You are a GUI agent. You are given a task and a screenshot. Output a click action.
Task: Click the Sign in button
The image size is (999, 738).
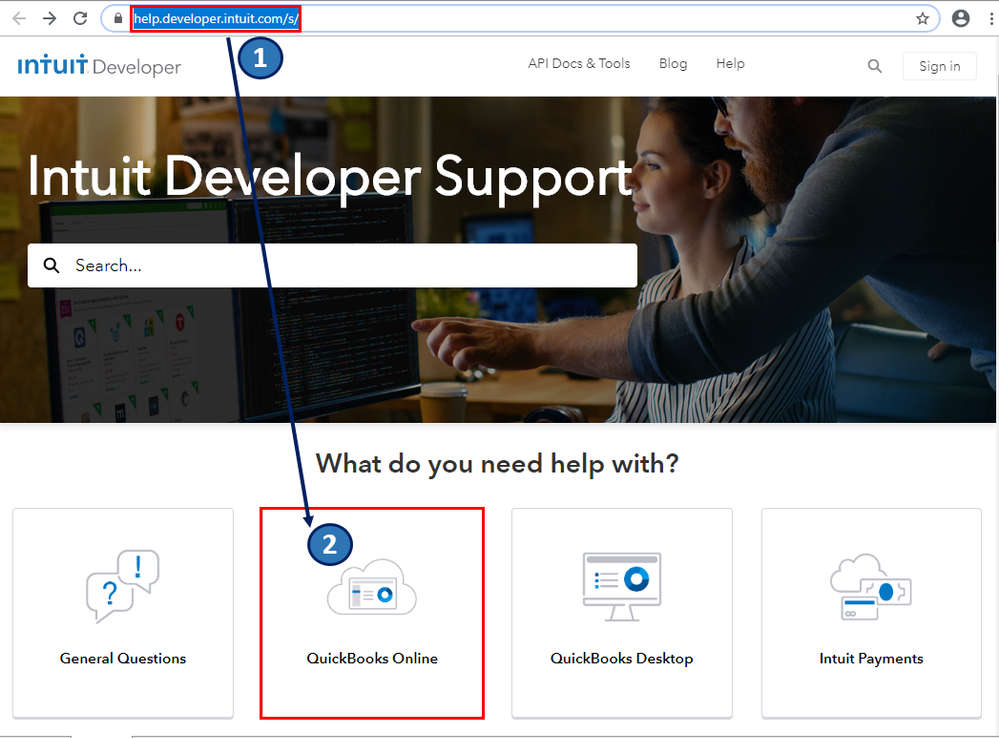[939, 66]
